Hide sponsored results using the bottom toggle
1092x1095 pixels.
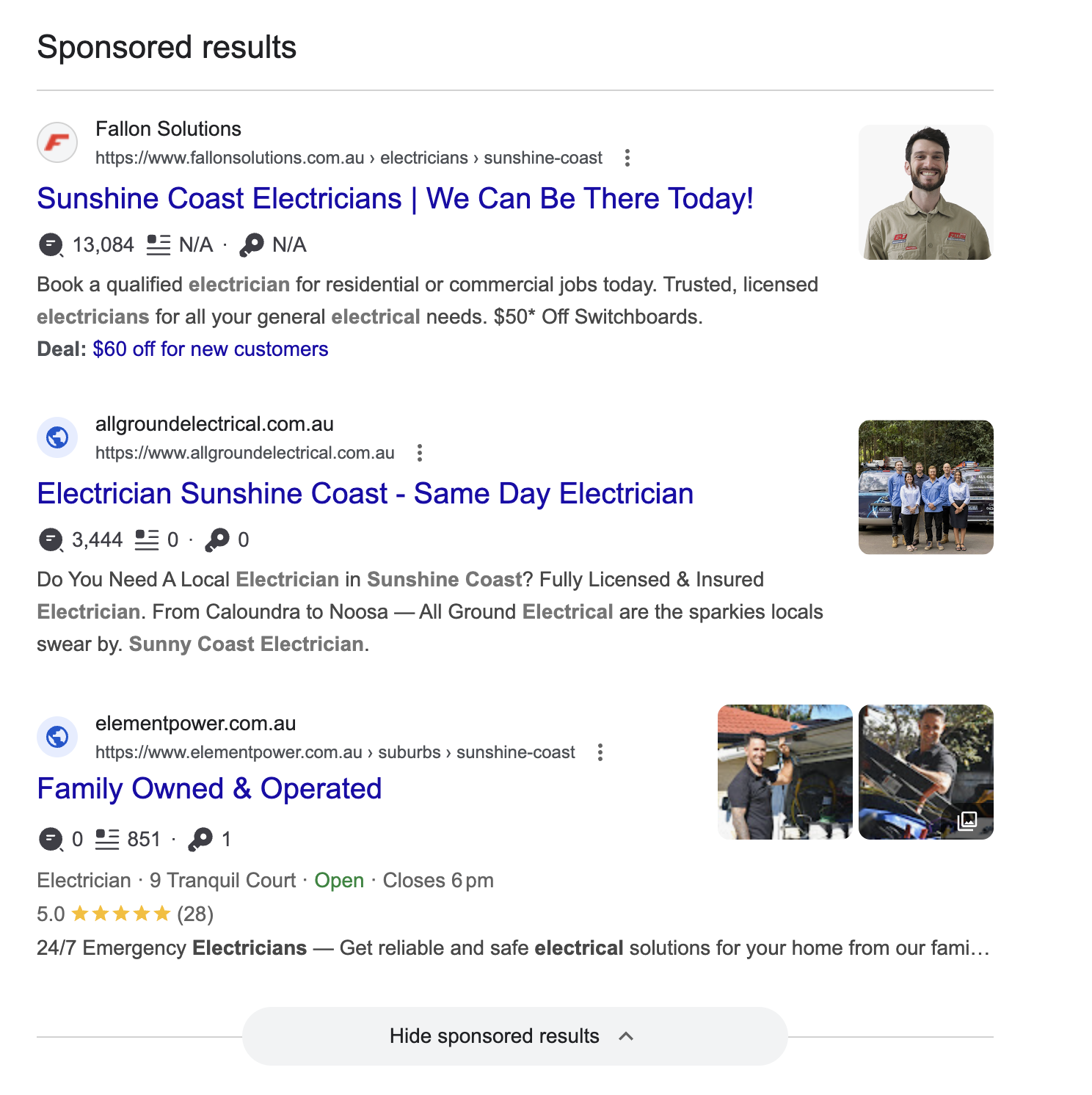pyautogui.click(x=494, y=1036)
